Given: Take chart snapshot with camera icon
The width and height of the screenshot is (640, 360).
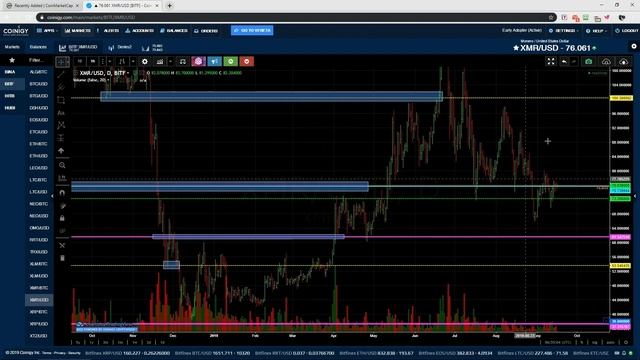Looking at the screenshot, I should [x=589, y=62].
